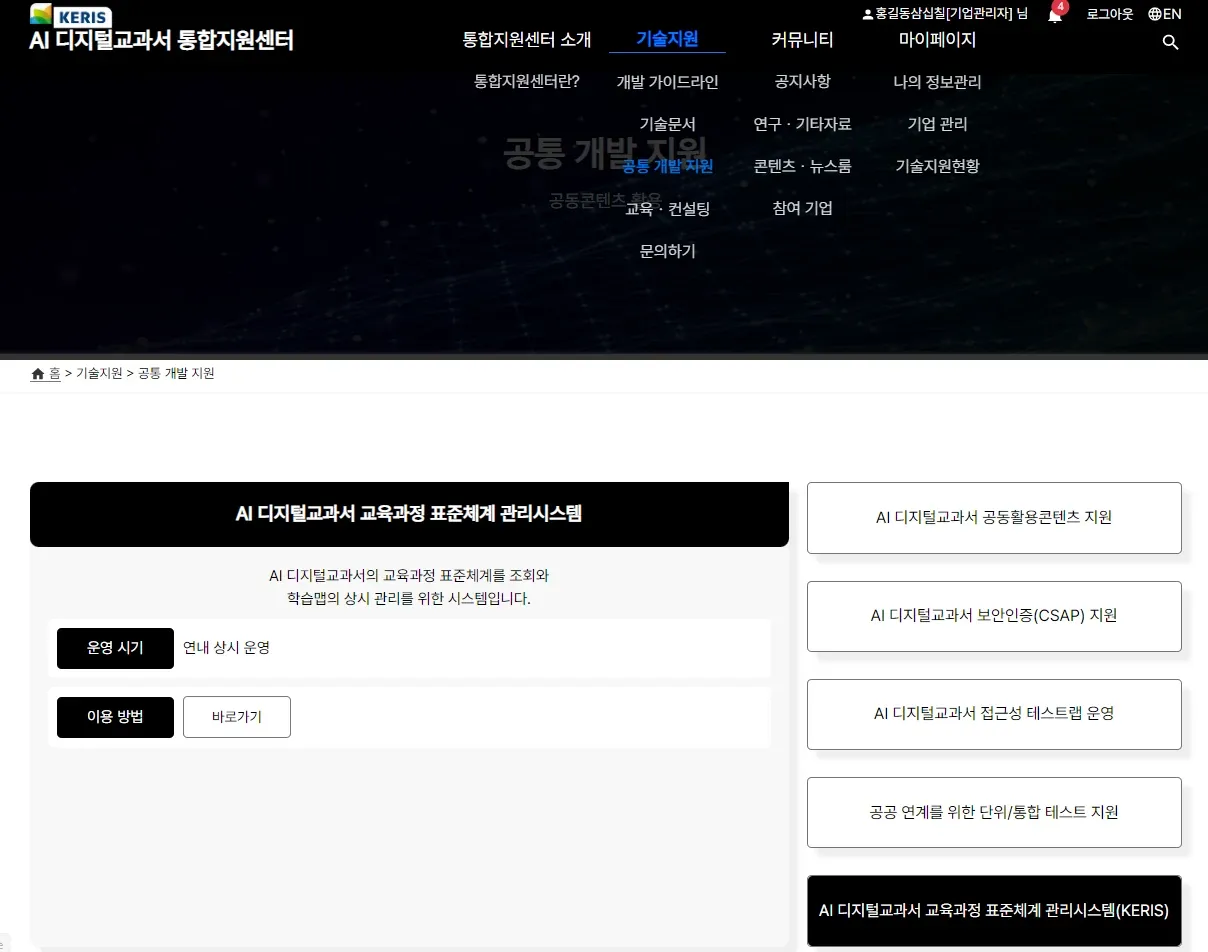Viewport: 1208px width, 952px height.
Task: Select 교육 · 컨설팅 submenu item
Action: [667, 209]
